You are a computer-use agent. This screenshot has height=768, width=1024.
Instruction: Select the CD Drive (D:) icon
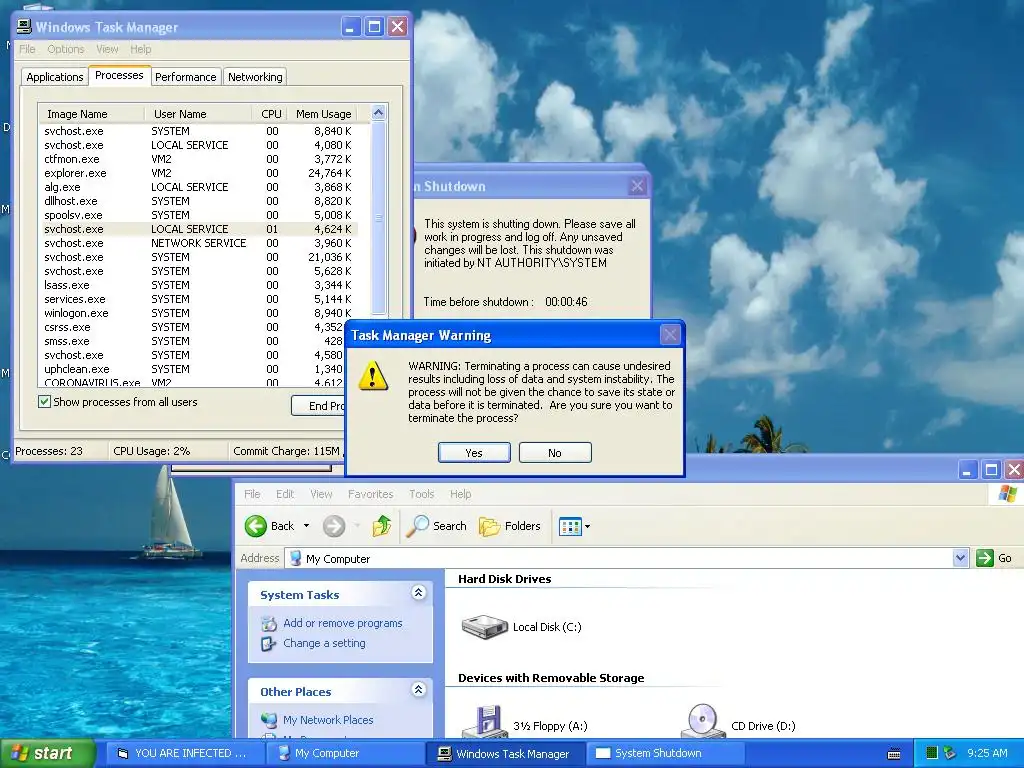click(703, 722)
